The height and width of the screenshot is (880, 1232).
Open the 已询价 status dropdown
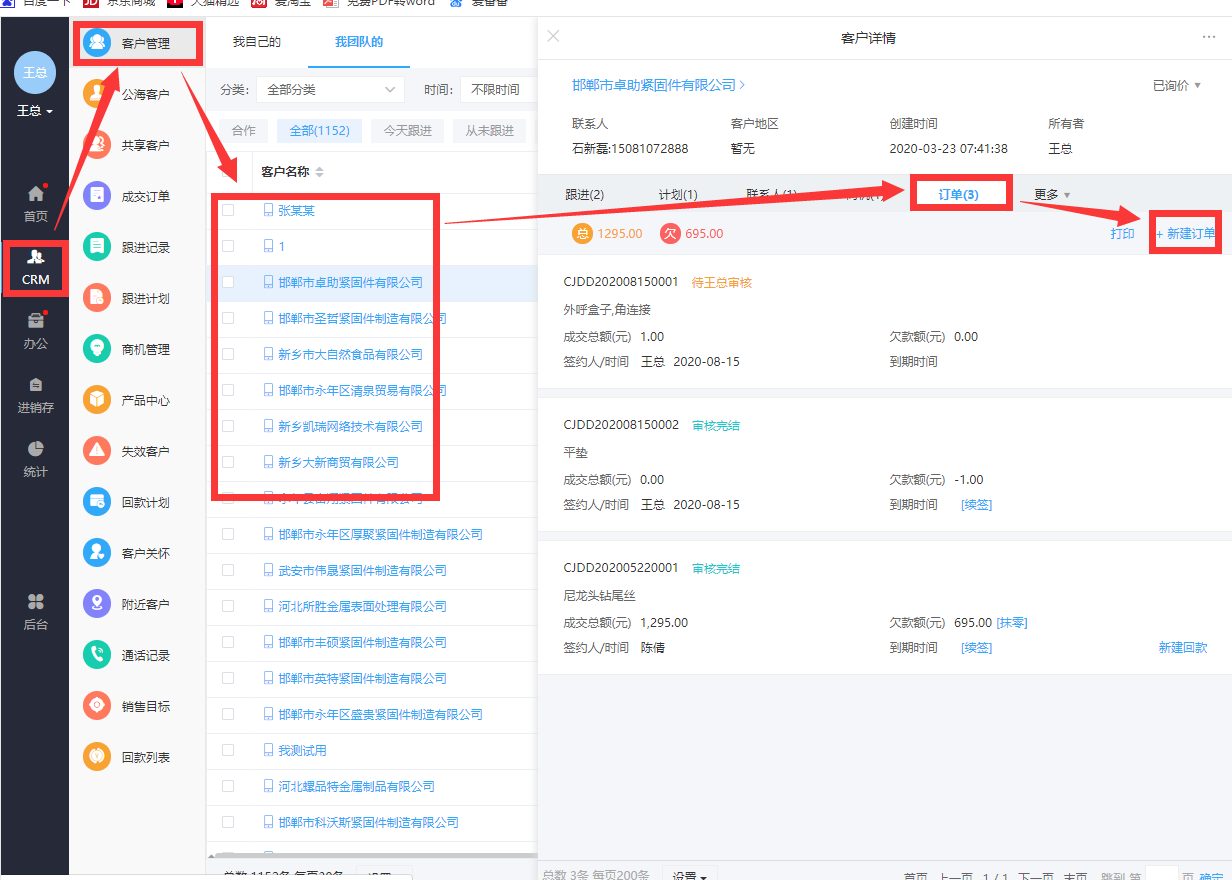click(1177, 86)
